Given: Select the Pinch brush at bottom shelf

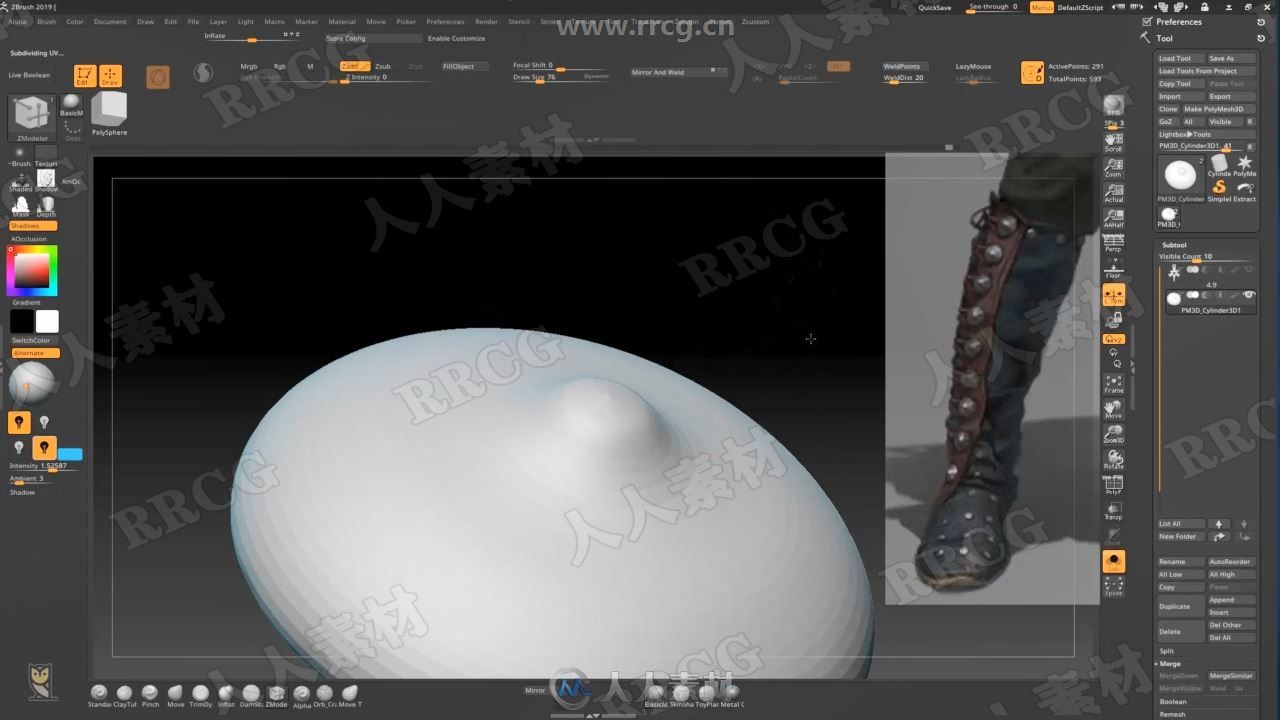Looking at the screenshot, I should [150, 695].
